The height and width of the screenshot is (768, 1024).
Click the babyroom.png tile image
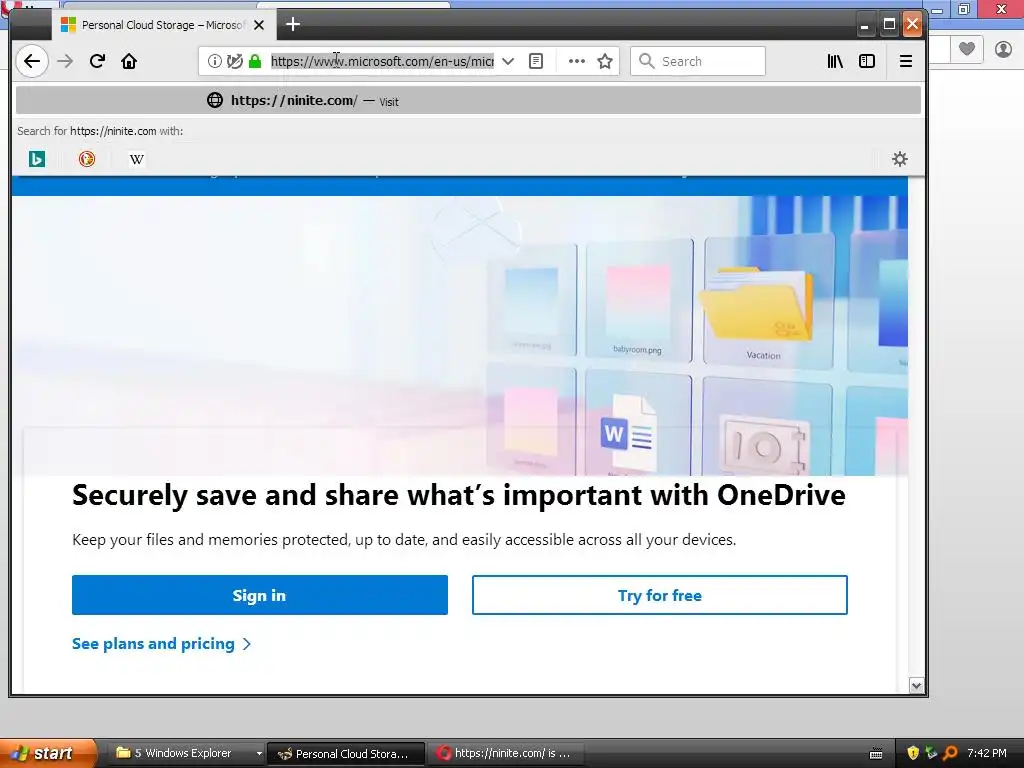click(638, 300)
